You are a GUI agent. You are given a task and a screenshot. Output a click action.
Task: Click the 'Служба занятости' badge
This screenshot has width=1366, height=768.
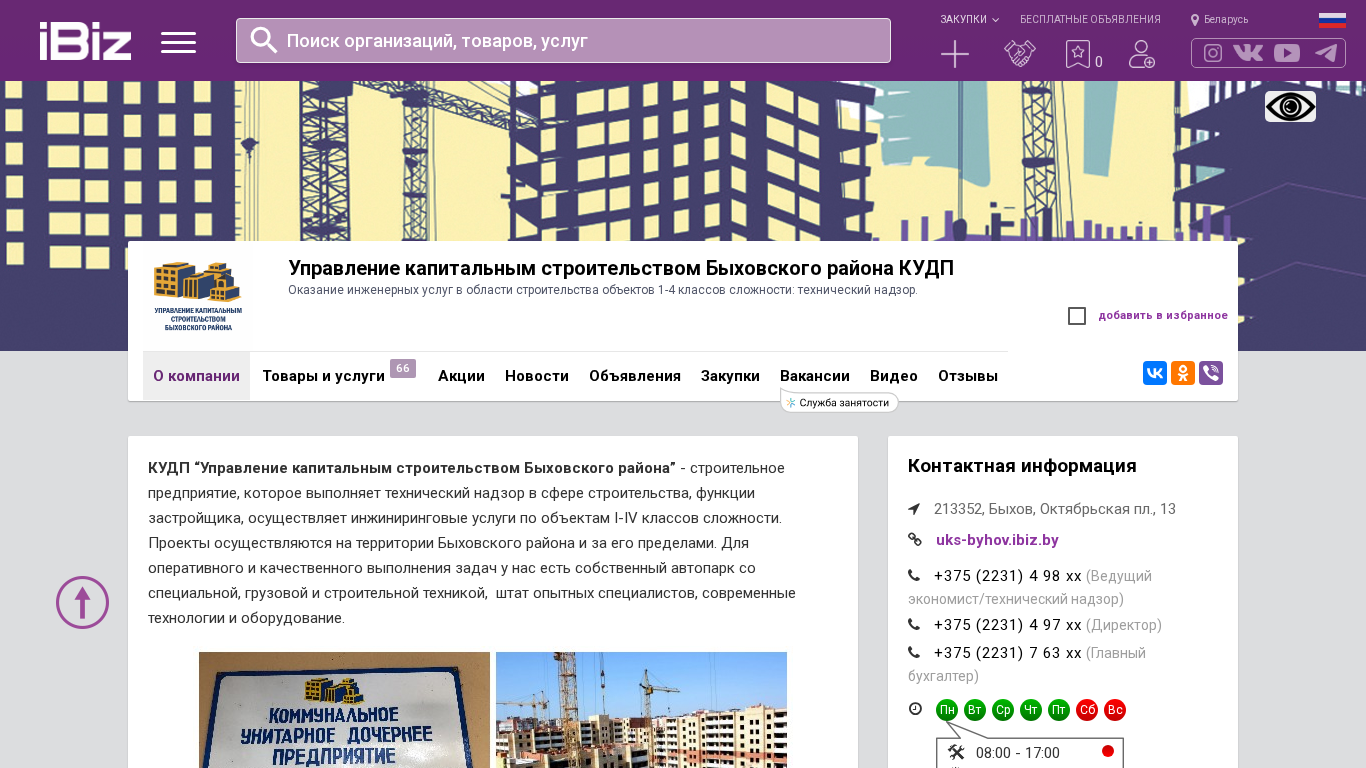839,402
